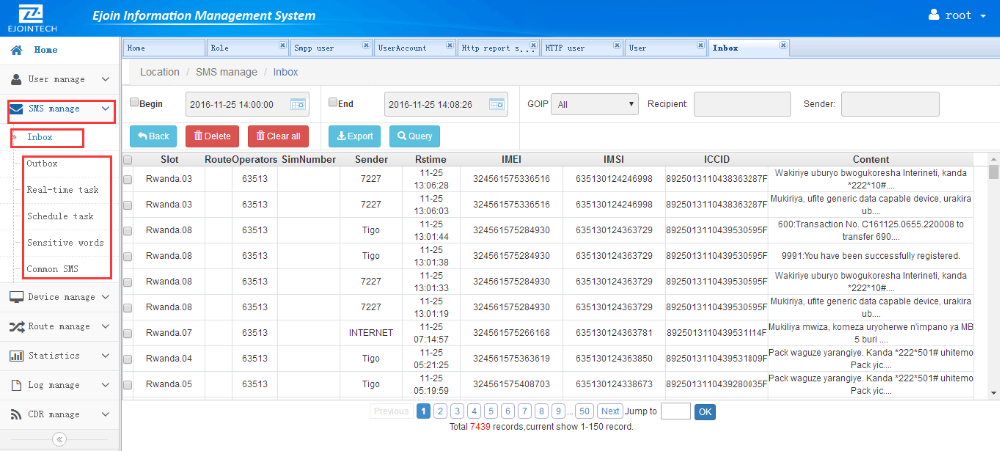
Task: Close the User tab
Action: point(700,45)
